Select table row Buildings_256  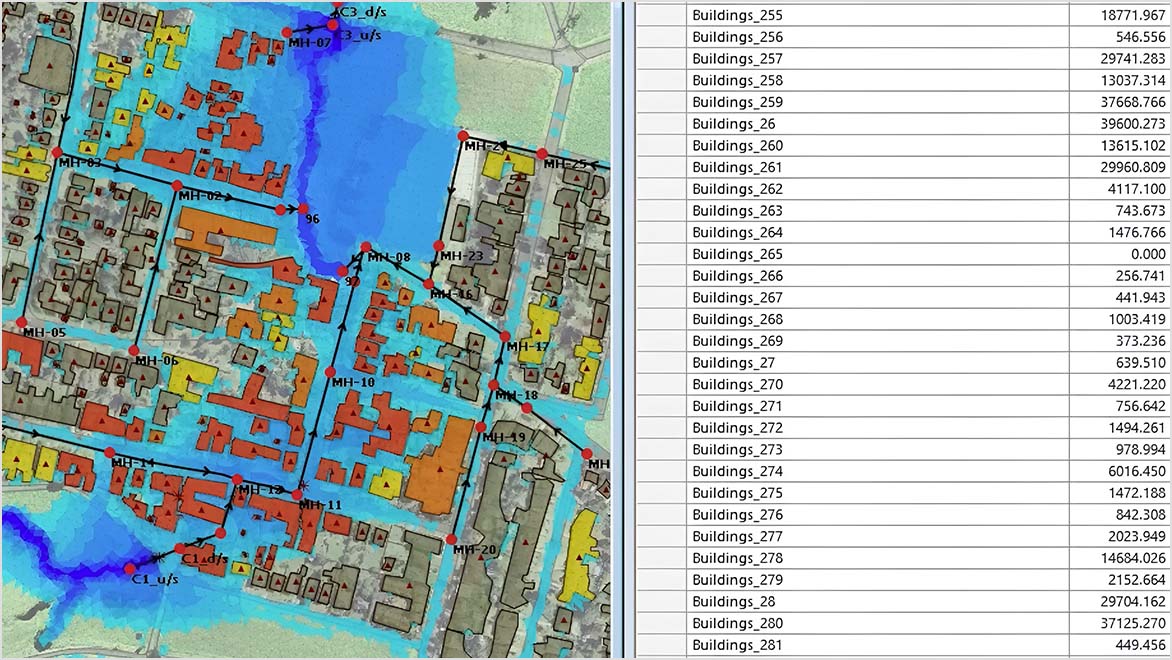(x=904, y=37)
